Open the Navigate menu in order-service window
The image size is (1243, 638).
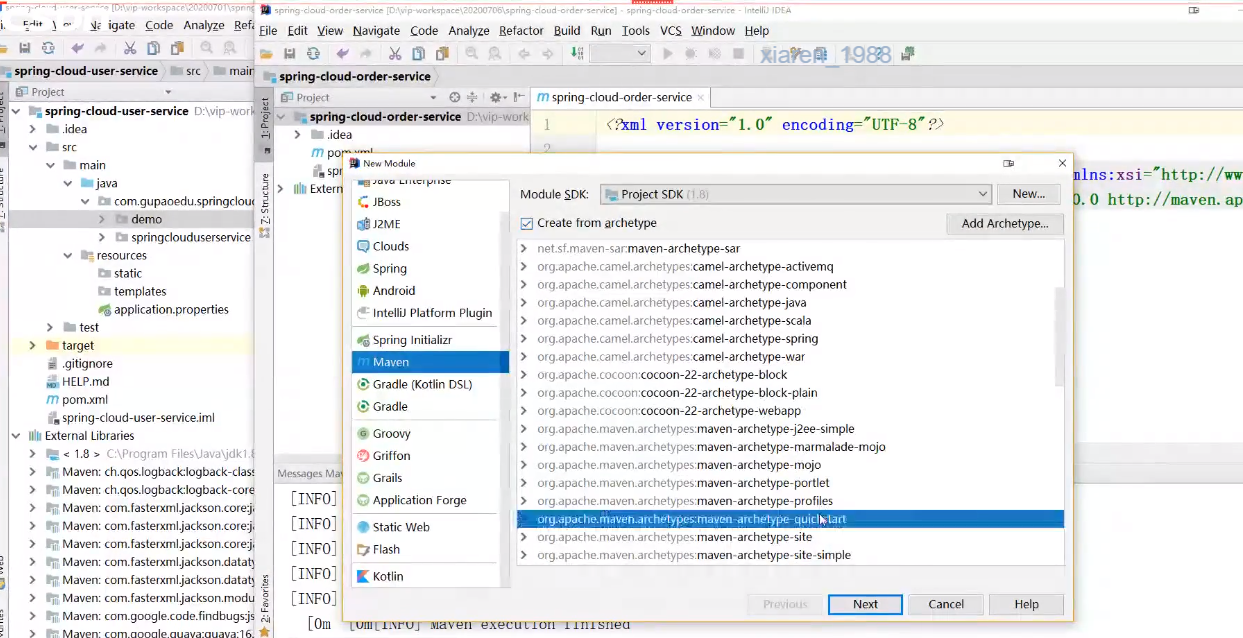tap(376, 31)
